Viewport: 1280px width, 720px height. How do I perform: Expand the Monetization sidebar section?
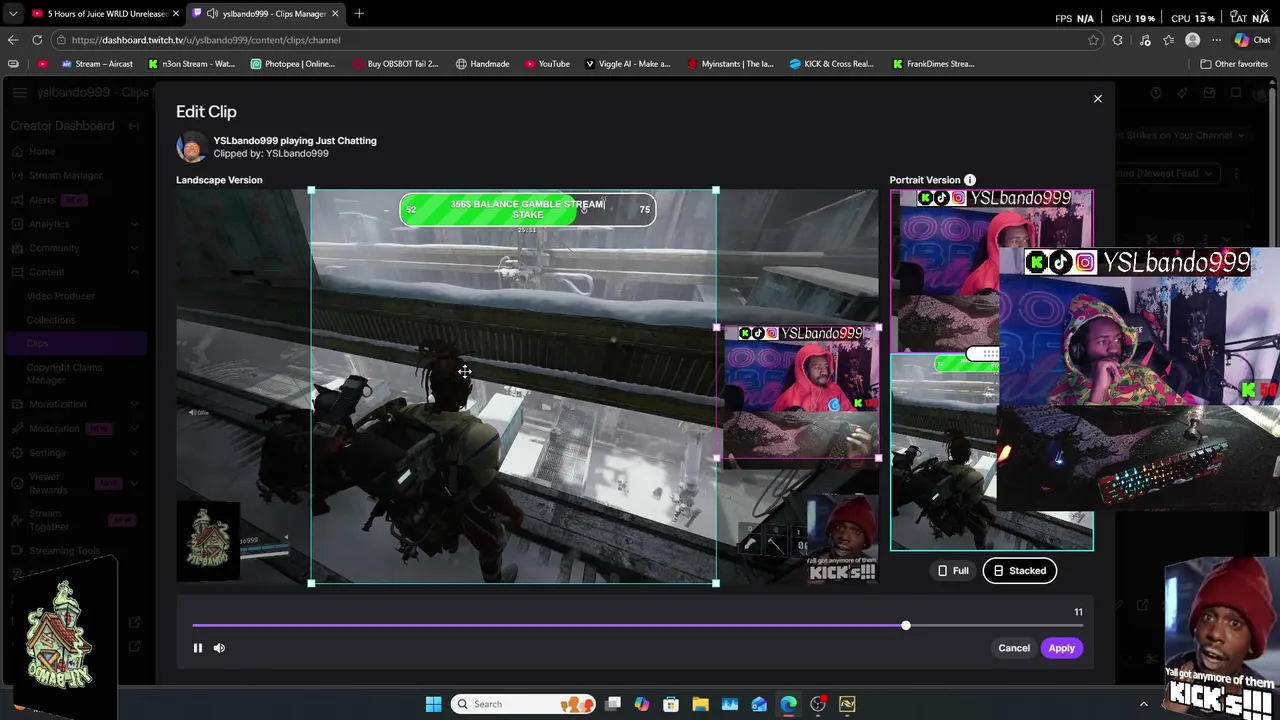coord(134,404)
